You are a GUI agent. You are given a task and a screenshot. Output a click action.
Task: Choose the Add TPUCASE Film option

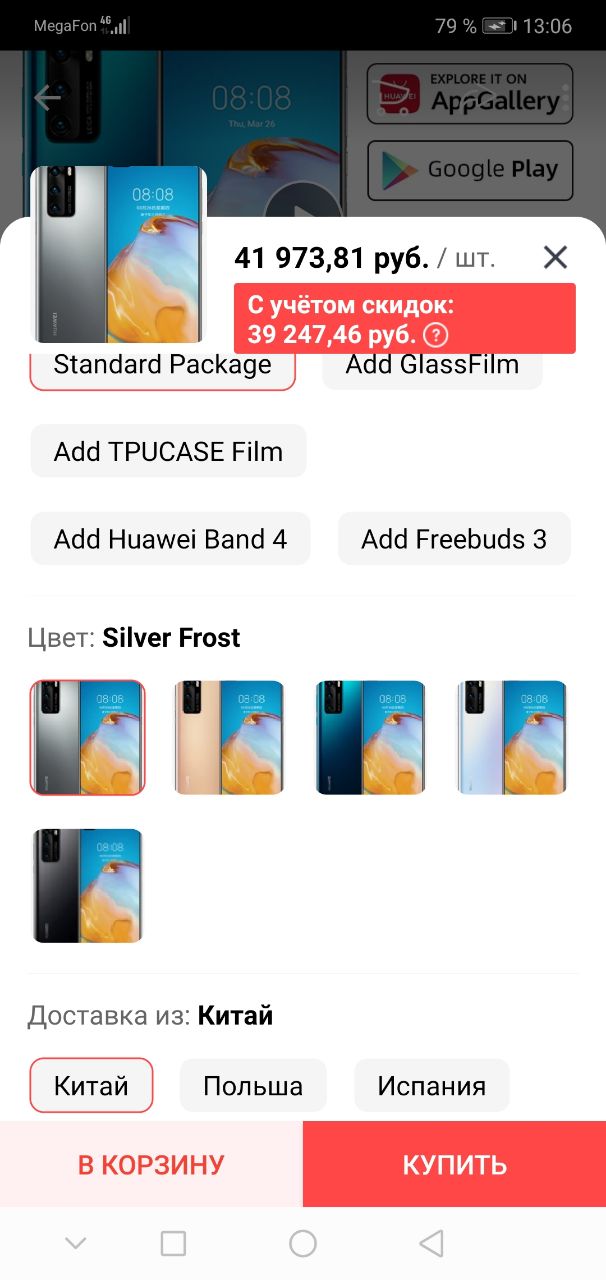168,451
